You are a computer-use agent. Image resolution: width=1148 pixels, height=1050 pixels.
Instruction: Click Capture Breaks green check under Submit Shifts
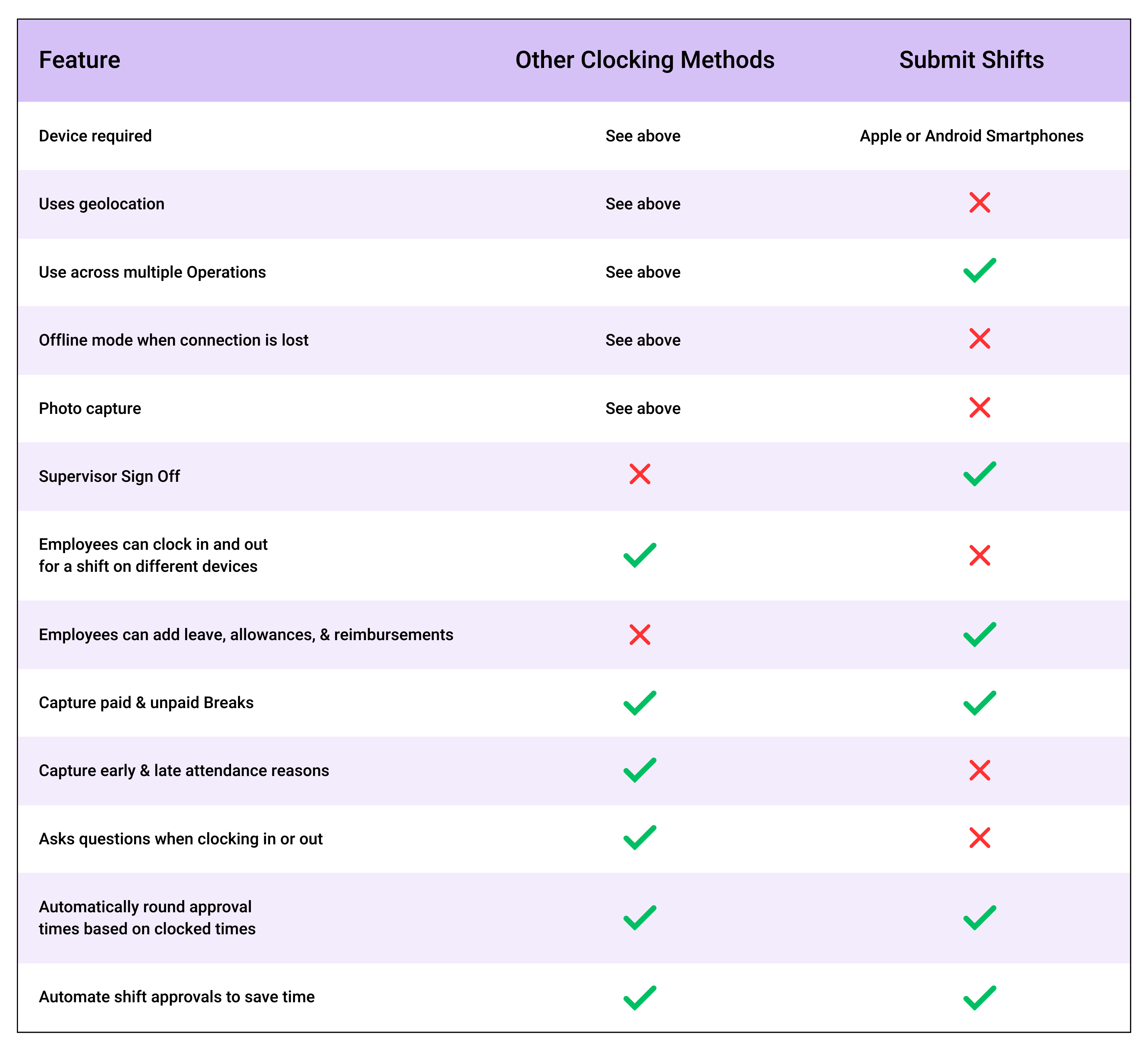click(x=979, y=703)
